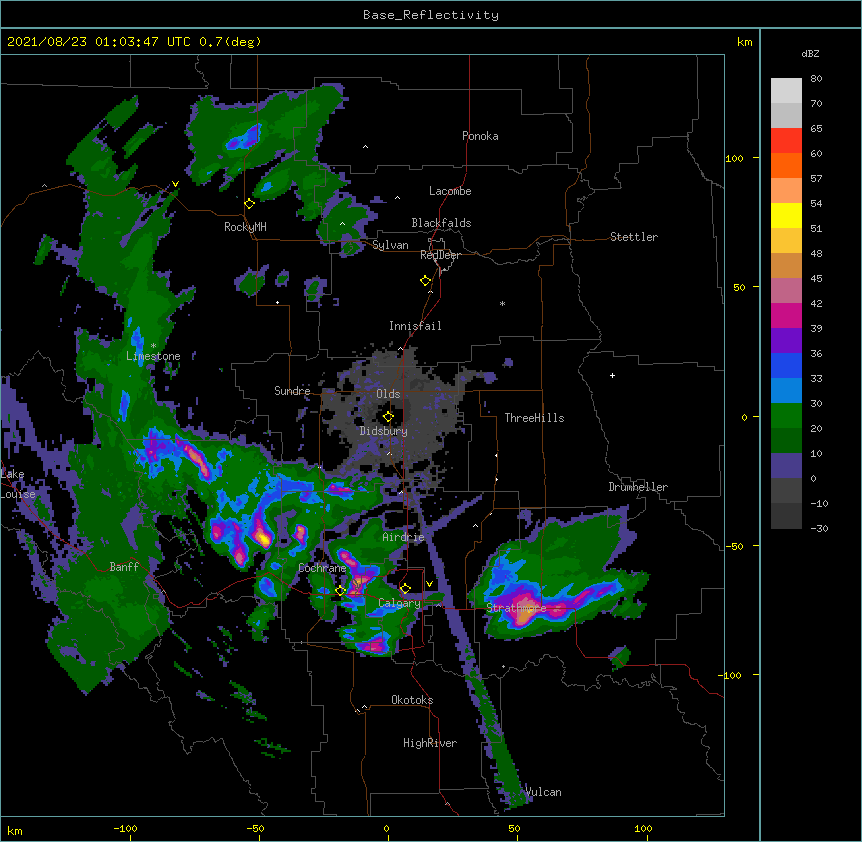Click the yellow diamond marker near Cochrane

point(340,590)
